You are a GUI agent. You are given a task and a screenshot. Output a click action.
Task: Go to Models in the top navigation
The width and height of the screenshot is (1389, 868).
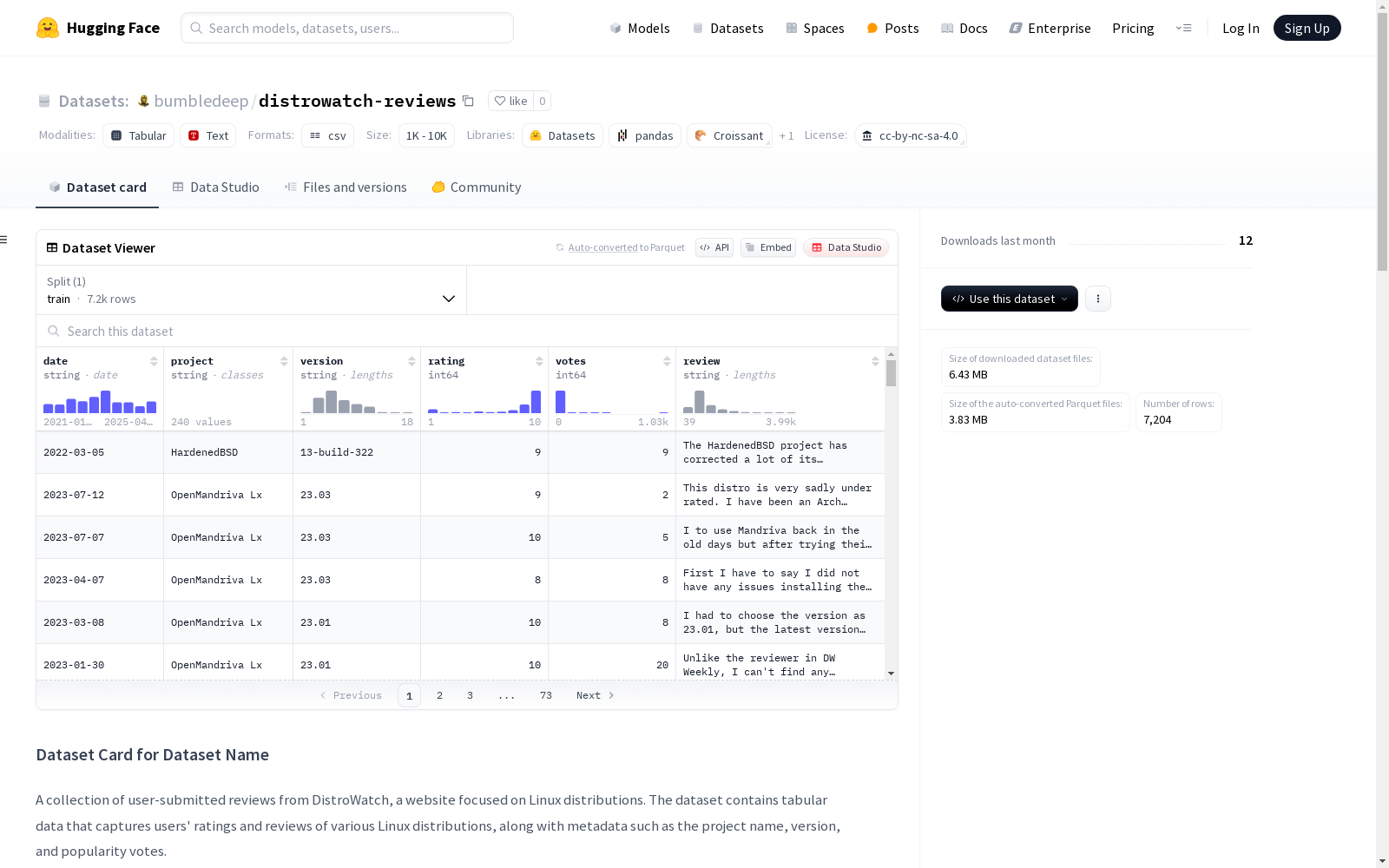(640, 28)
